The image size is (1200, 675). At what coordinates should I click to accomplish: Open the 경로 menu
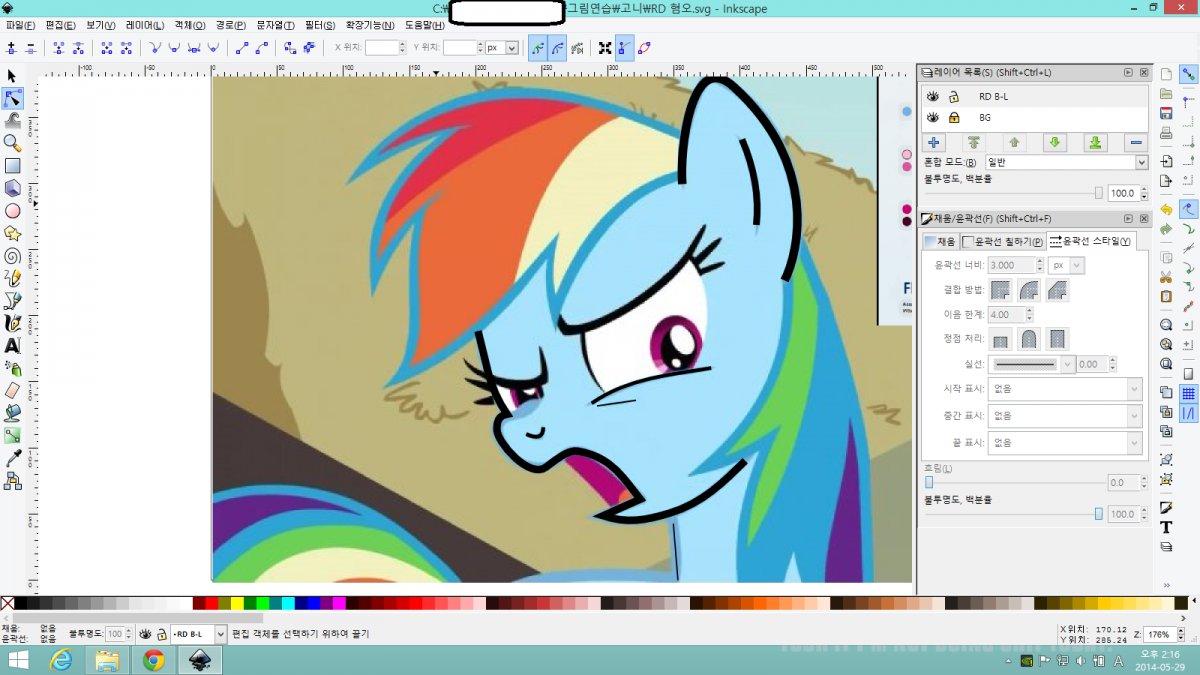[x=231, y=25]
